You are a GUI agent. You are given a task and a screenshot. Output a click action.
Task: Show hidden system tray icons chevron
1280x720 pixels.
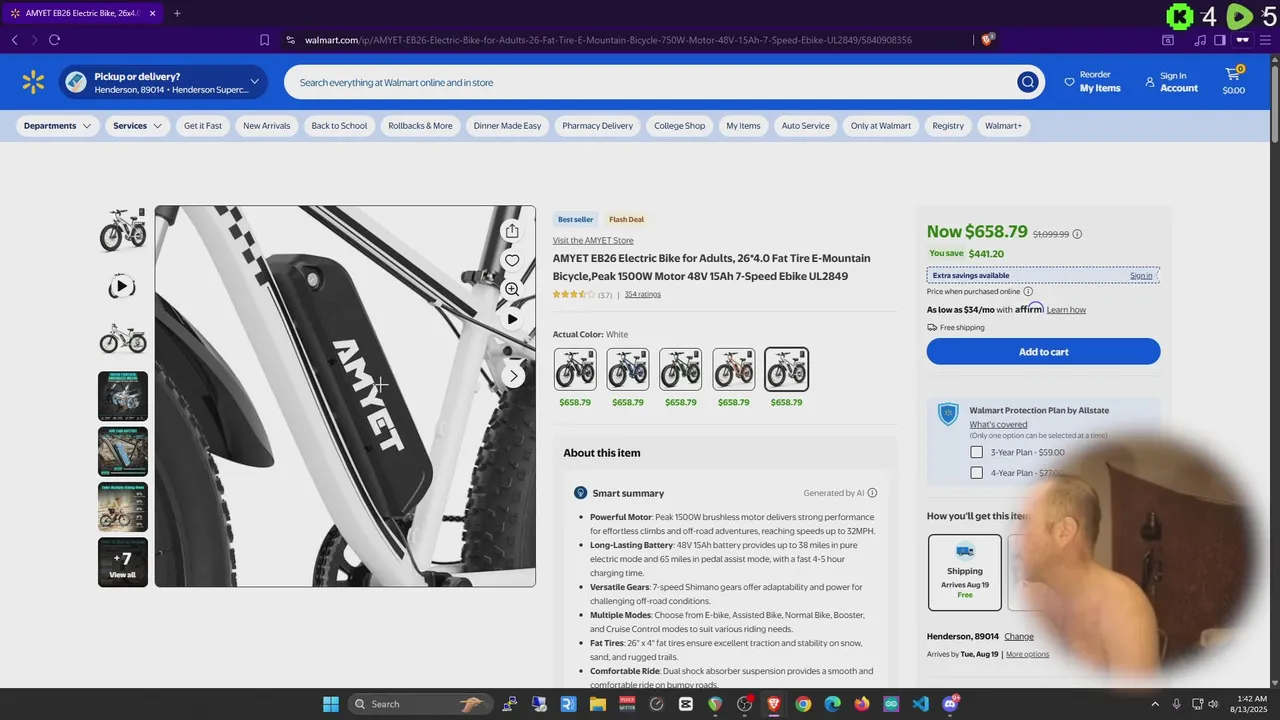click(1155, 704)
